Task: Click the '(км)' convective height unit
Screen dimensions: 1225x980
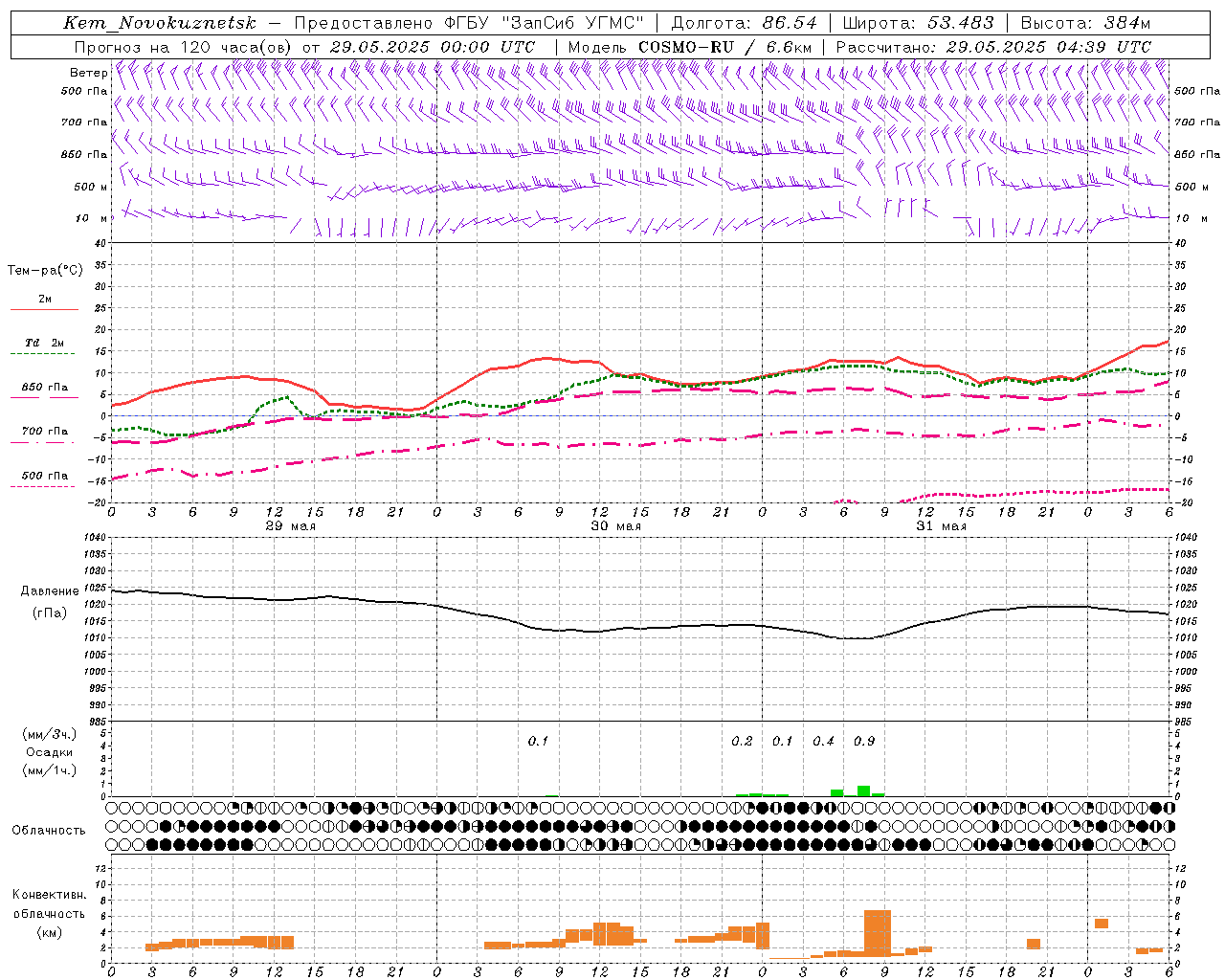Action: (50, 932)
